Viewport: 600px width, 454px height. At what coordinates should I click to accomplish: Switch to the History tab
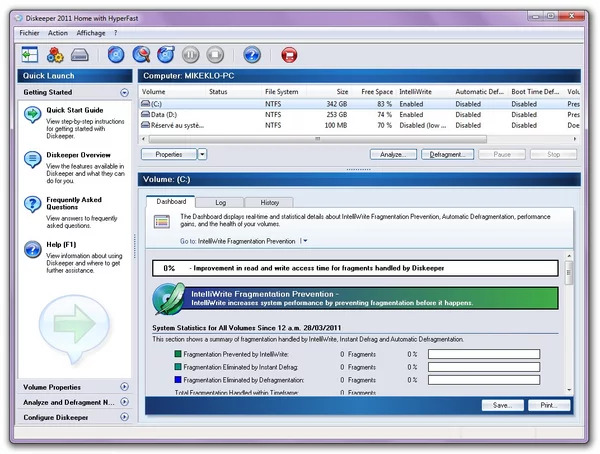pos(270,203)
